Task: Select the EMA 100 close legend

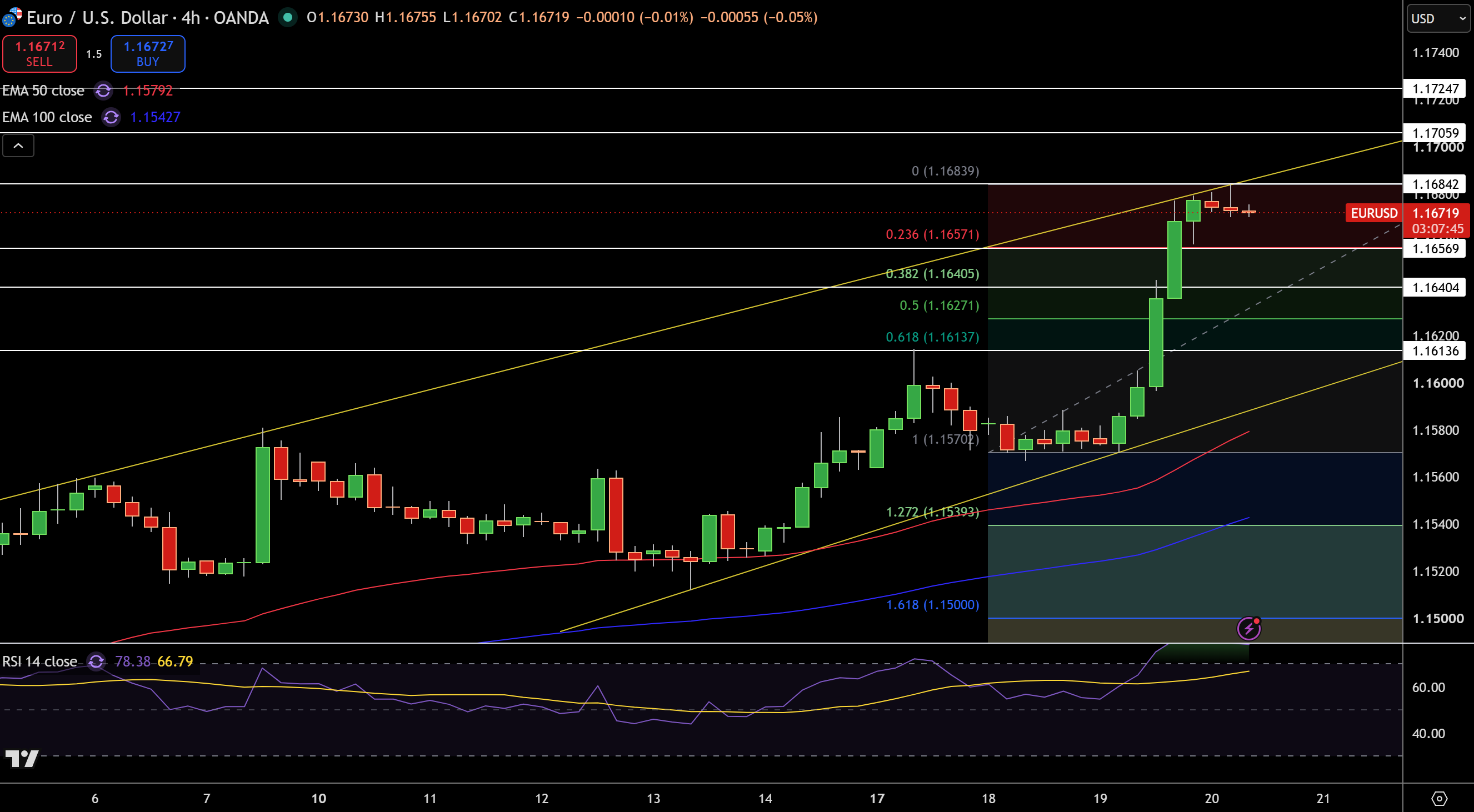Action: click(47, 117)
